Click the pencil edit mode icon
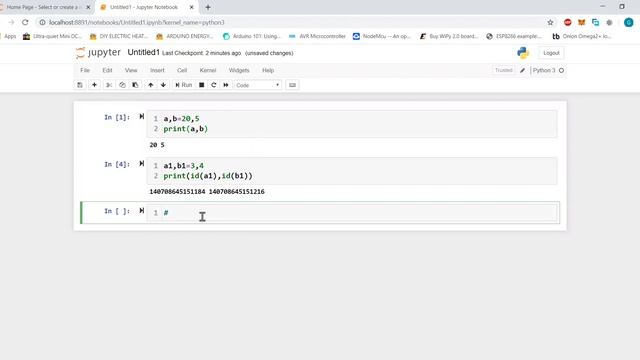The width and height of the screenshot is (640, 360). (x=522, y=70)
